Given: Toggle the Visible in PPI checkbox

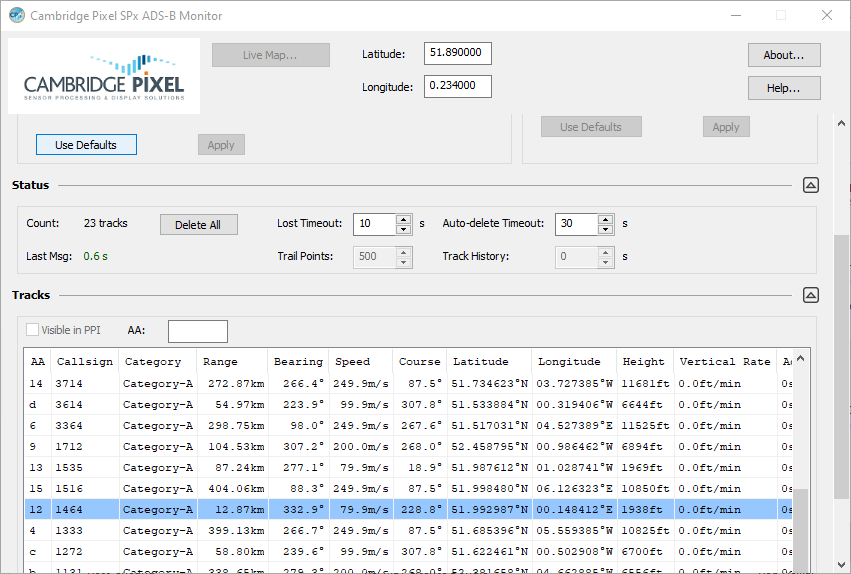Looking at the screenshot, I should pos(33,330).
